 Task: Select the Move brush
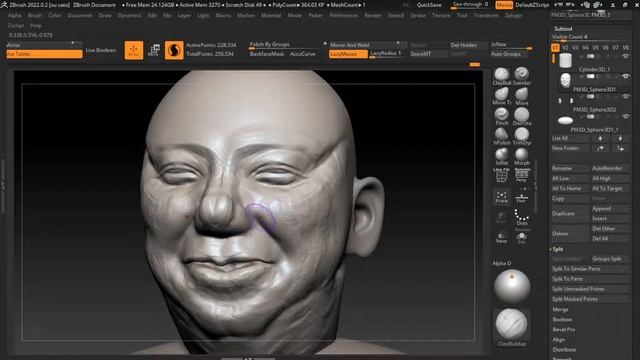(x=521, y=96)
